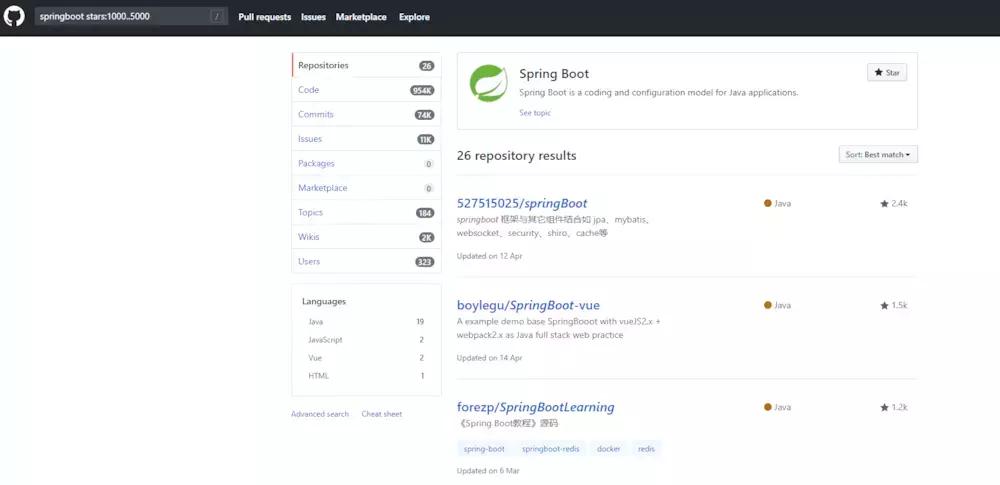Click the 26 badge next to Repositories

pos(427,66)
